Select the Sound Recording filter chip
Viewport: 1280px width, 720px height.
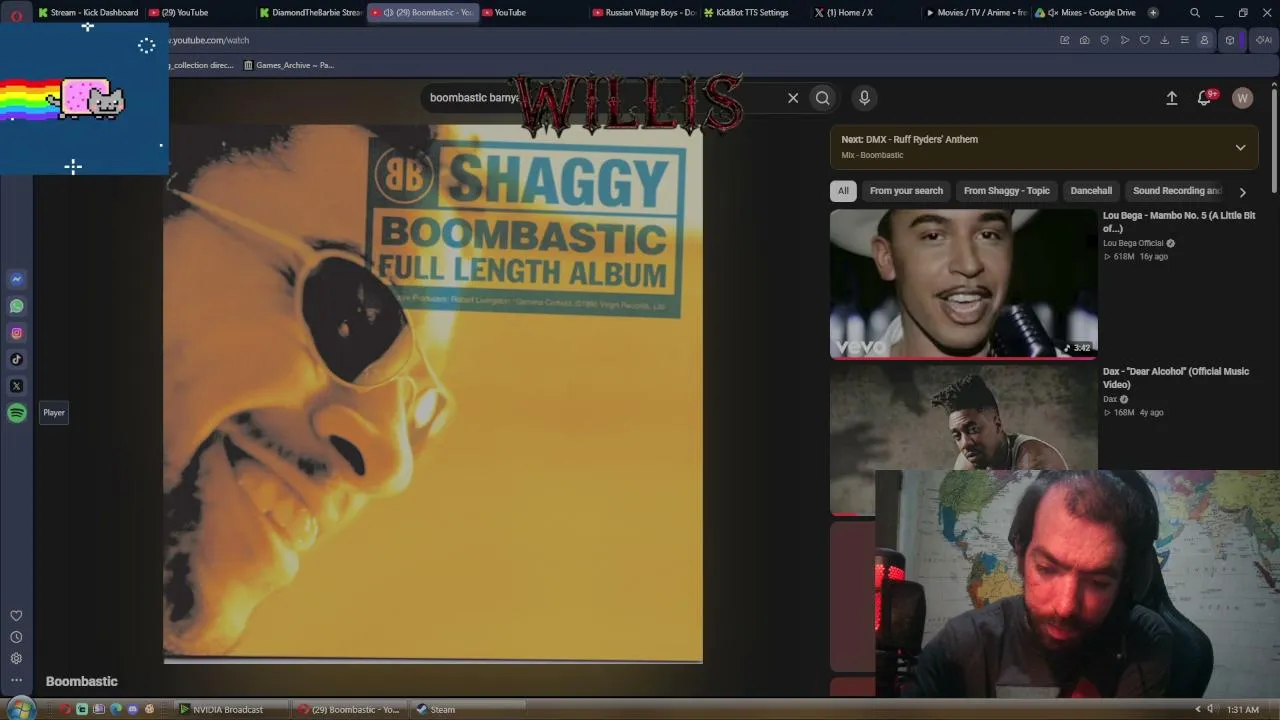click(x=1177, y=191)
